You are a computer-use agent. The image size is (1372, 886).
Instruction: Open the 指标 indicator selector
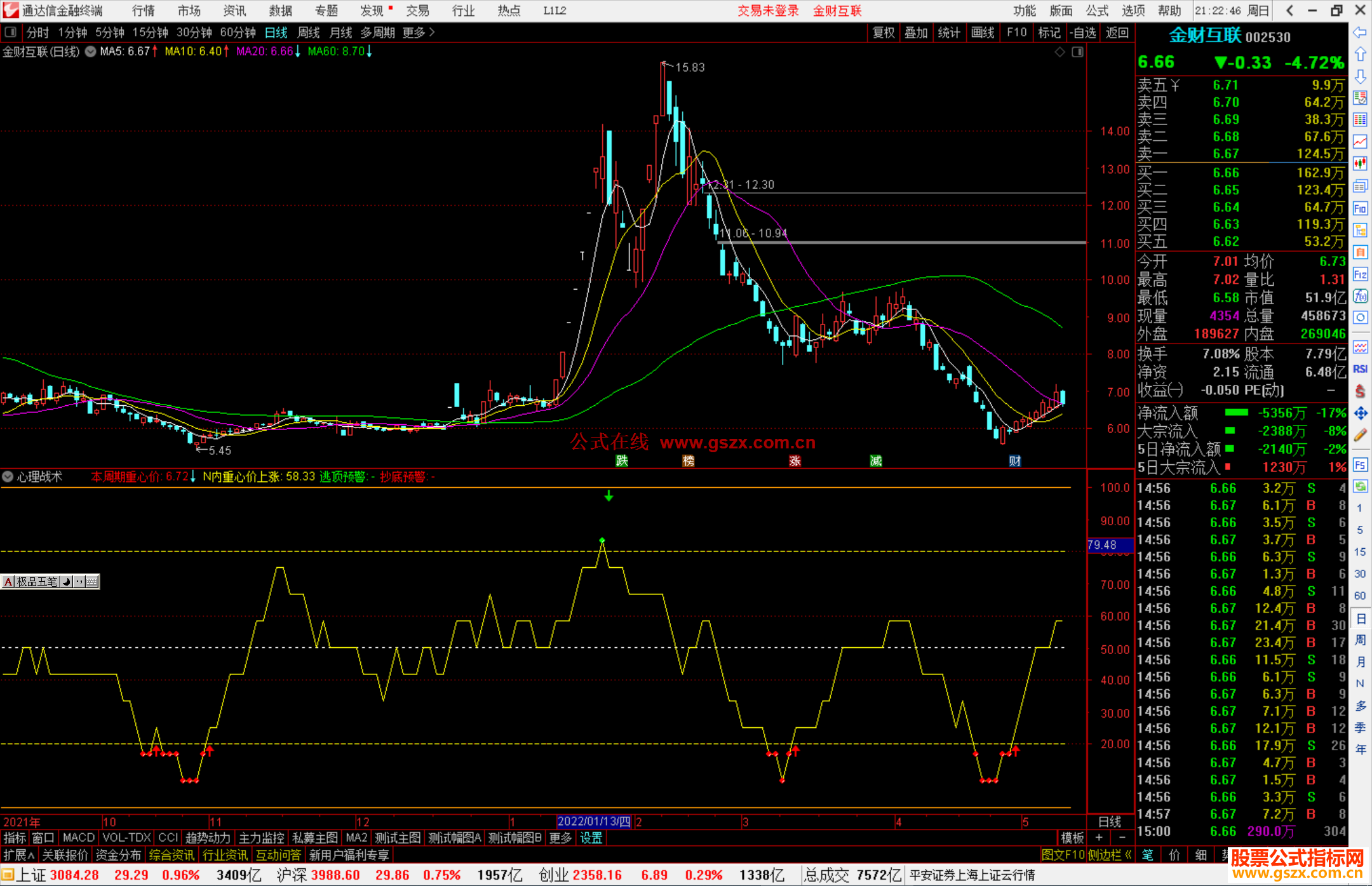[15, 838]
